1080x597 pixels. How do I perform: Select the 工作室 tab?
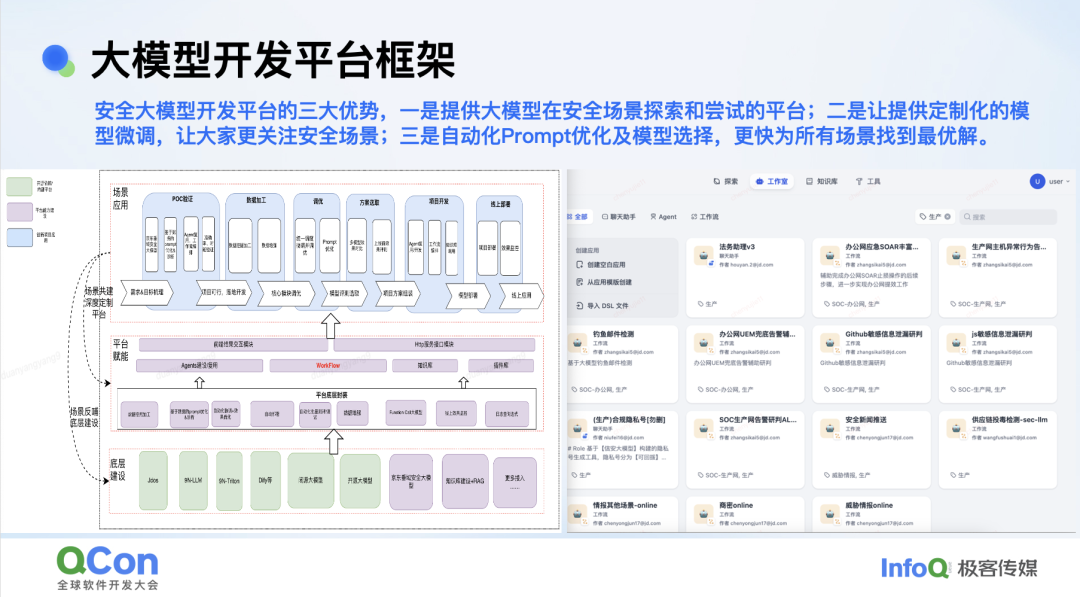click(771, 181)
